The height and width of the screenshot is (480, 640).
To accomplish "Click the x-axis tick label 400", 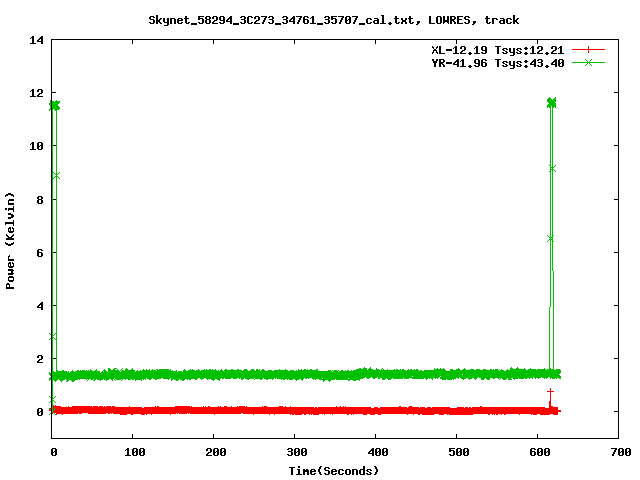I will (x=378, y=452).
